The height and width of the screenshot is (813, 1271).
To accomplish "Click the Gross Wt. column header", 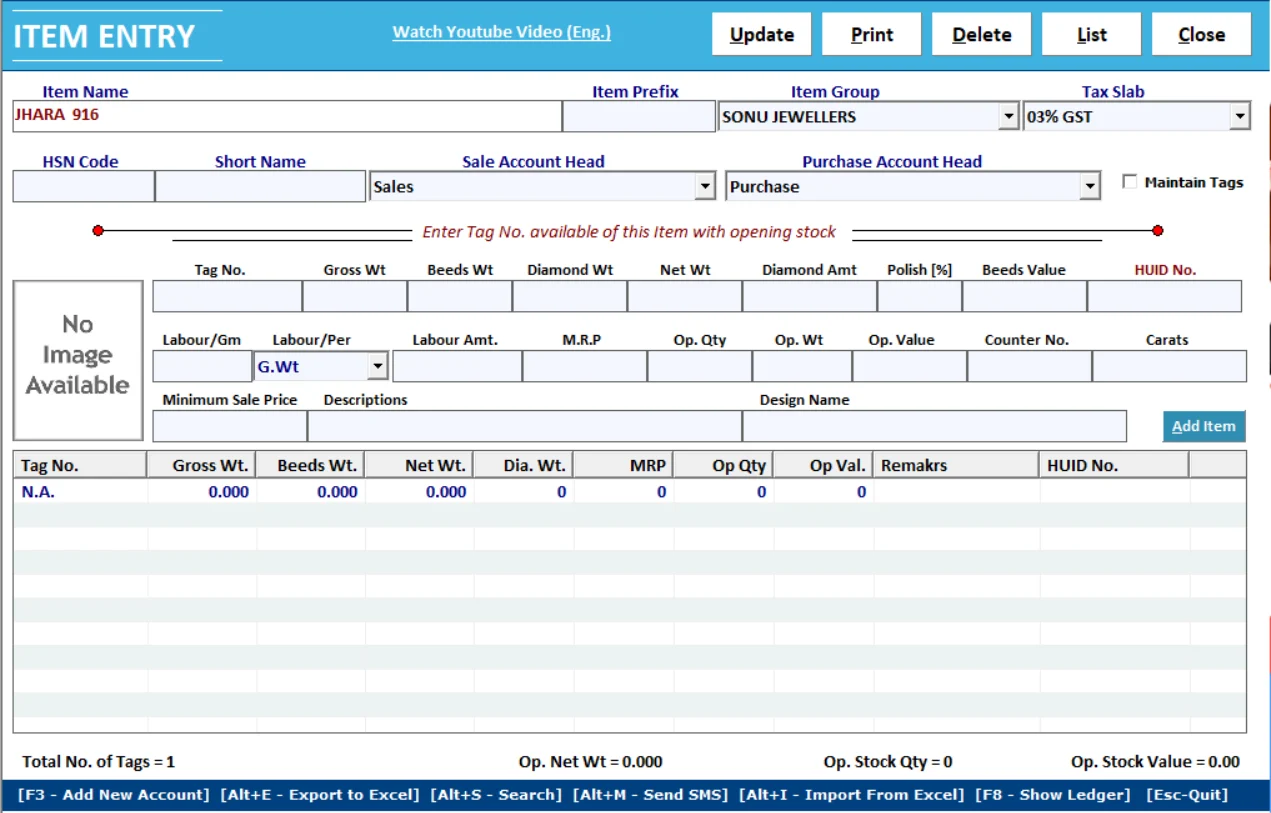I will 201,465.
